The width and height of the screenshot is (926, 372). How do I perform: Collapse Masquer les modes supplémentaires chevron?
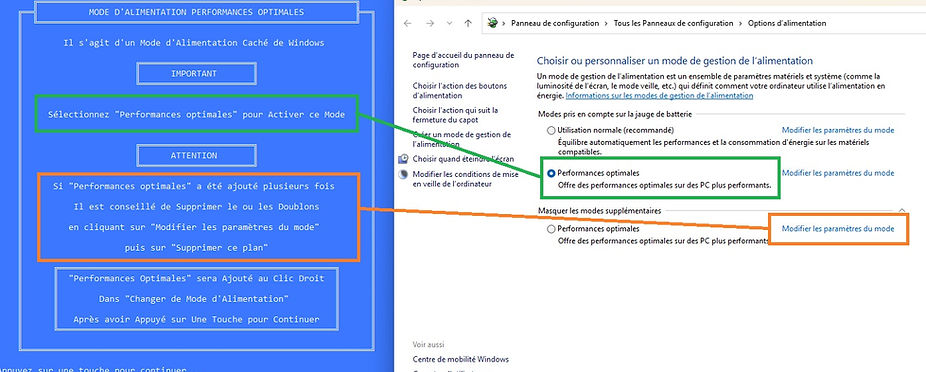pyautogui.click(x=901, y=210)
